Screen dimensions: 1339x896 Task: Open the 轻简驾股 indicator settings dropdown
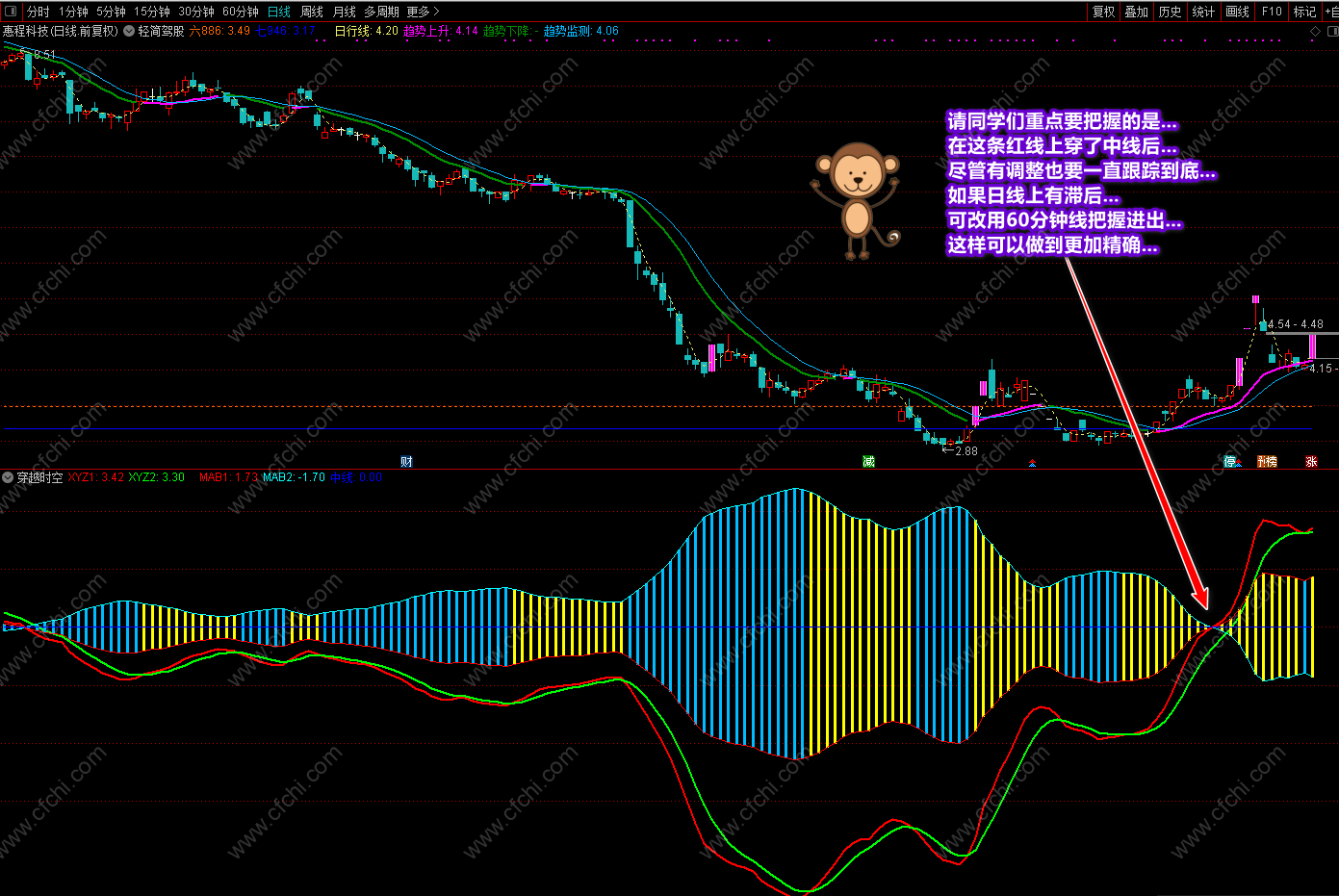click(x=129, y=31)
